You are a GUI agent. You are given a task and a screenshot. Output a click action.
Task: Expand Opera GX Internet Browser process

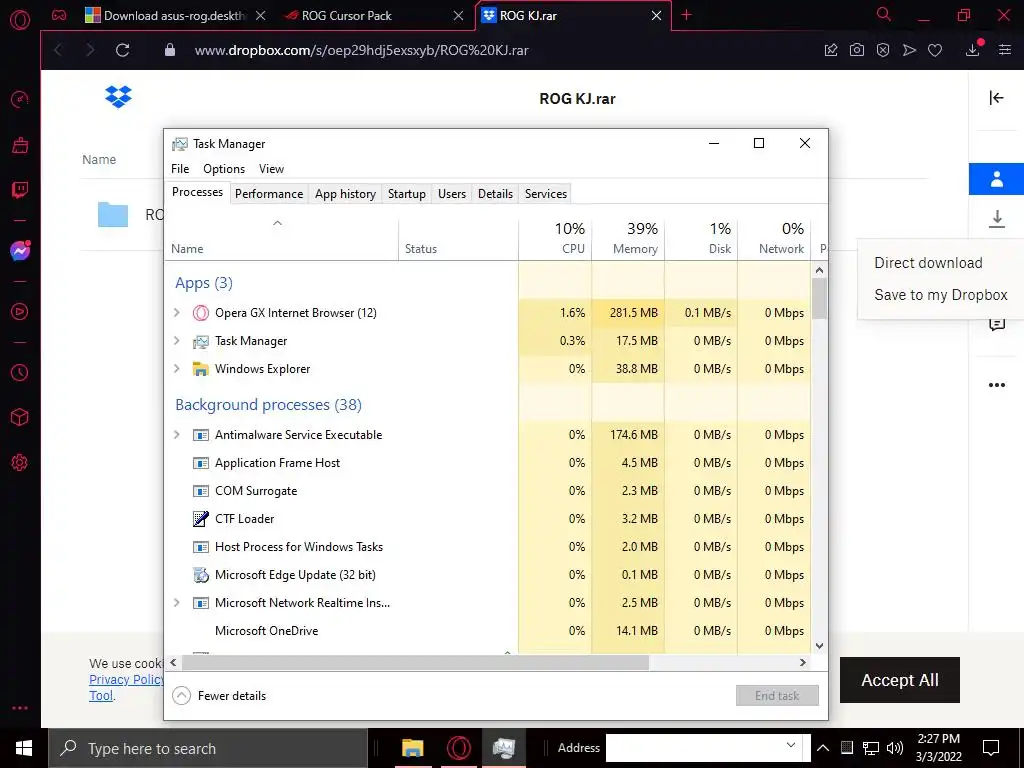coord(176,313)
